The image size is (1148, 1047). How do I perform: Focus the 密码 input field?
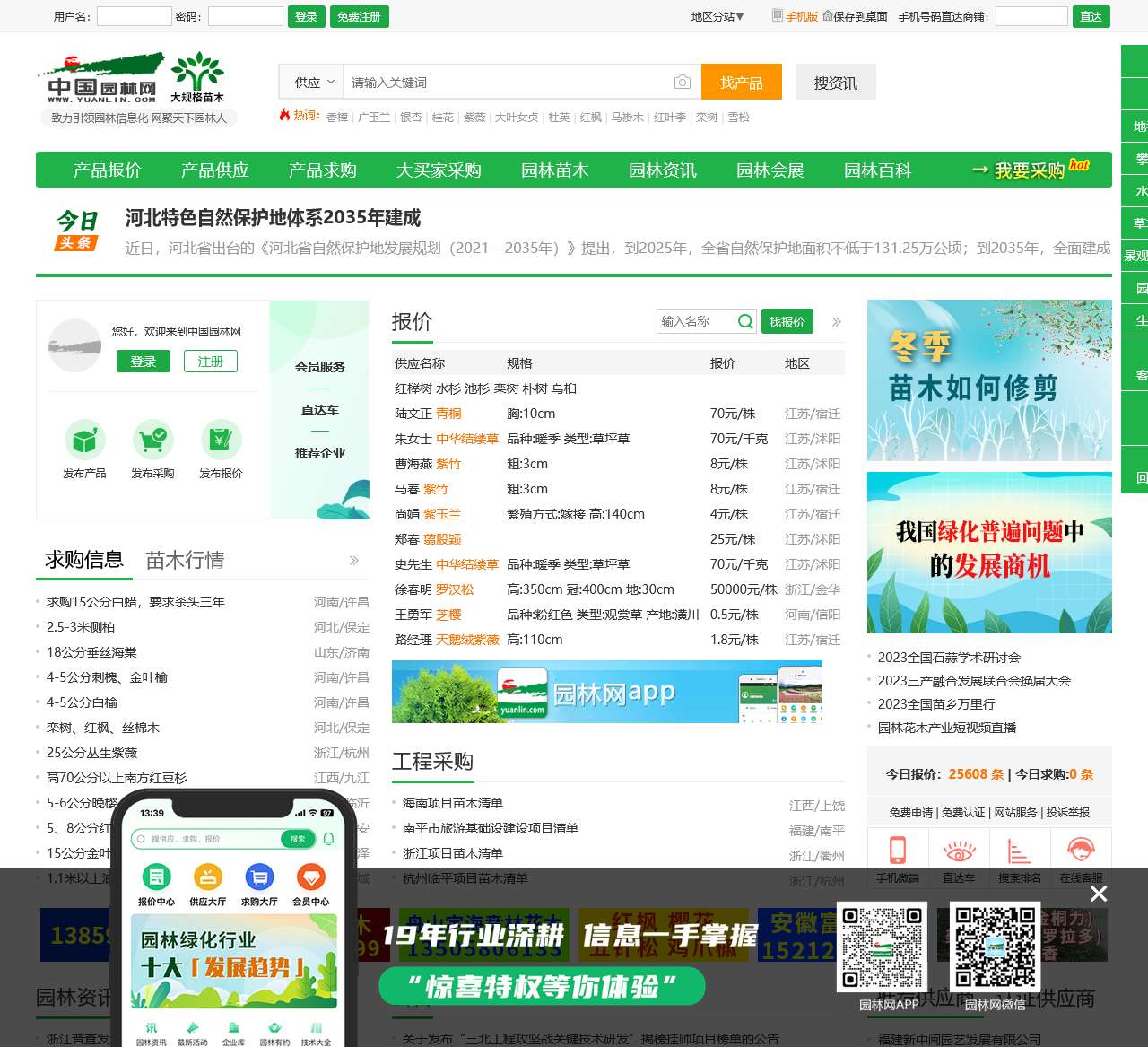coord(246,16)
